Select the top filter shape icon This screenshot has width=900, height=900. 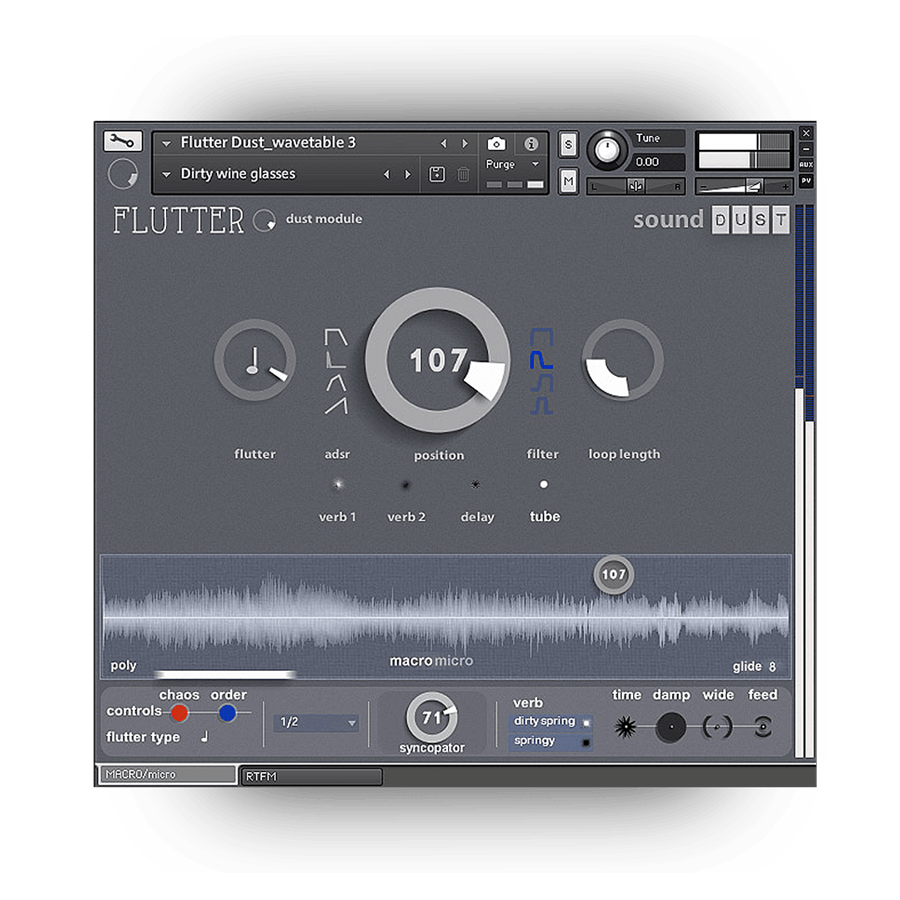[x=542, y=337]
